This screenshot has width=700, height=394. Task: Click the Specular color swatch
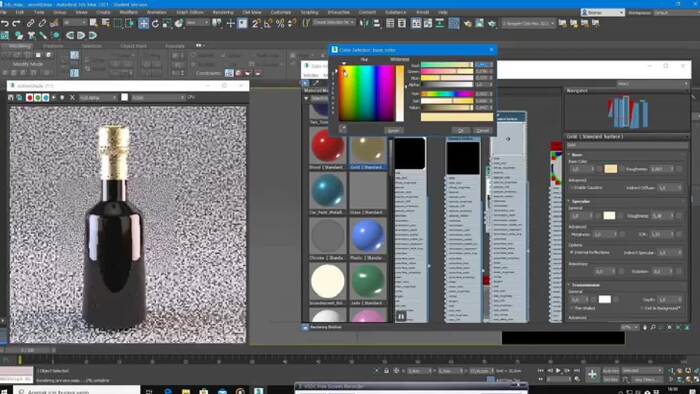609,216
